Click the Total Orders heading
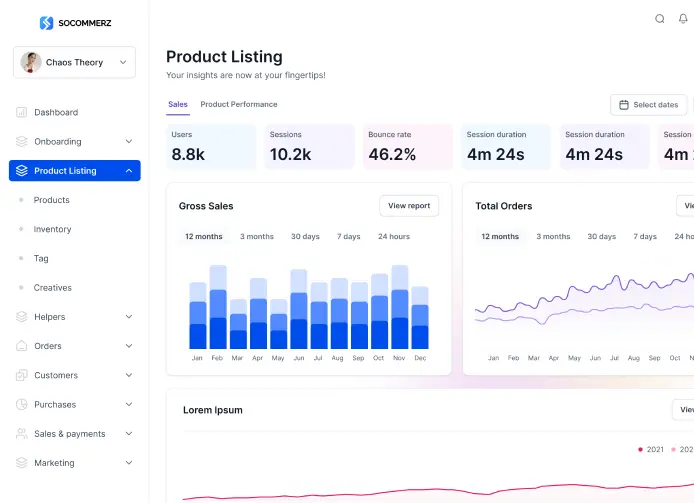This screenshot has width=694, height=504. click(x=504, y=206)
